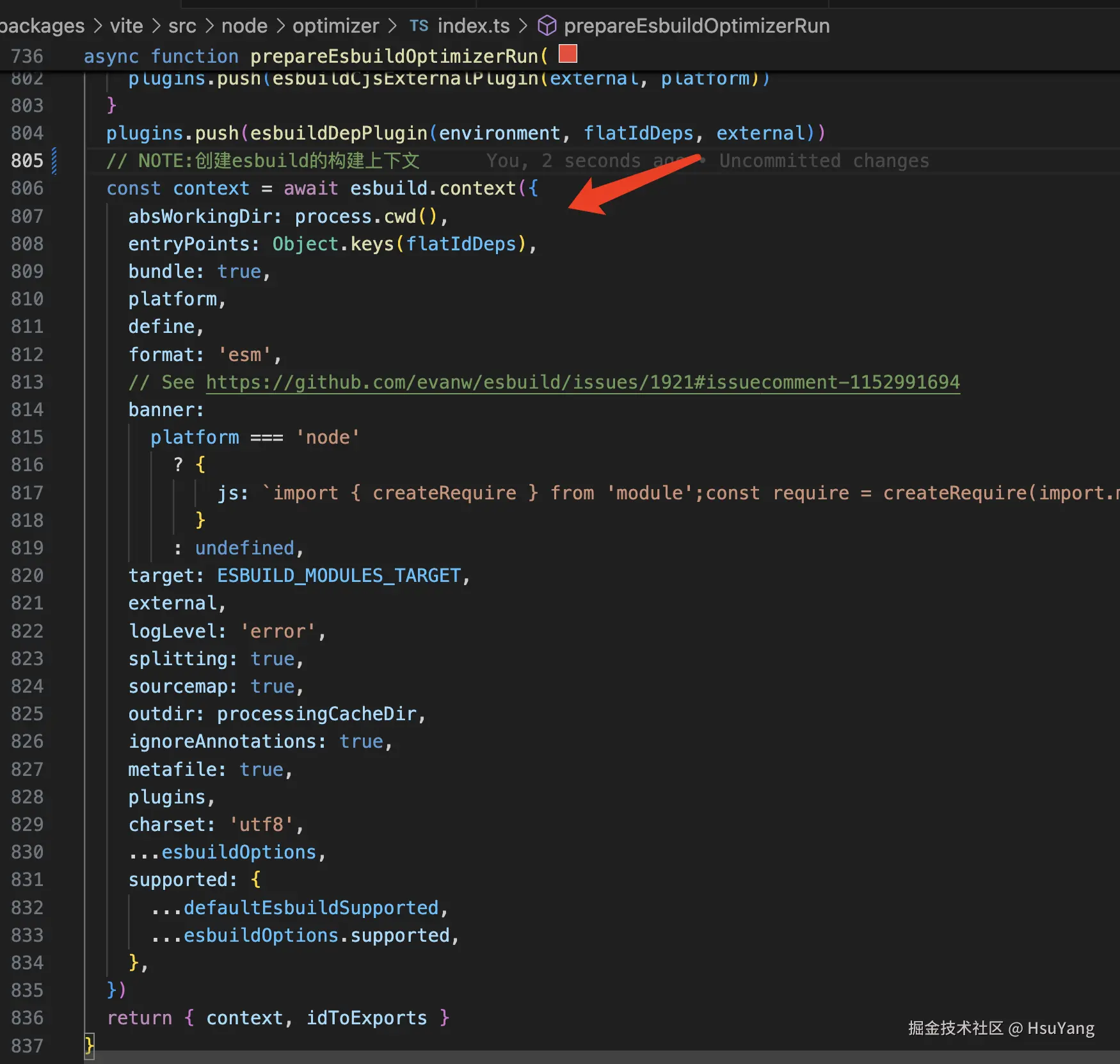Click the 'define' shorthand property
Screen dimensions: 1120x1064
point(161,326)
